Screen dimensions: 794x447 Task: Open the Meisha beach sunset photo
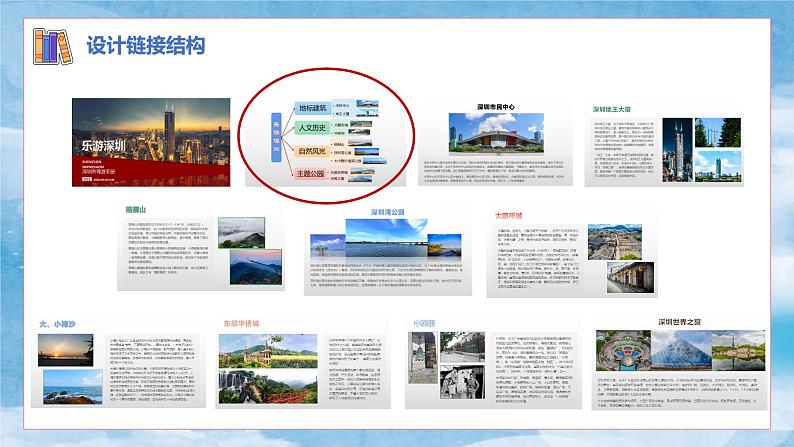(x=66, y=350)
